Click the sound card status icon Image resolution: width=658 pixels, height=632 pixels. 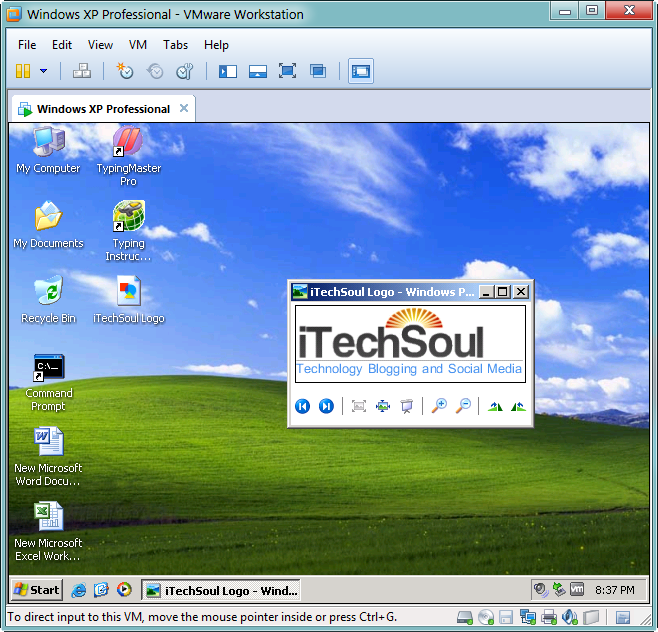tap(570, 617)
